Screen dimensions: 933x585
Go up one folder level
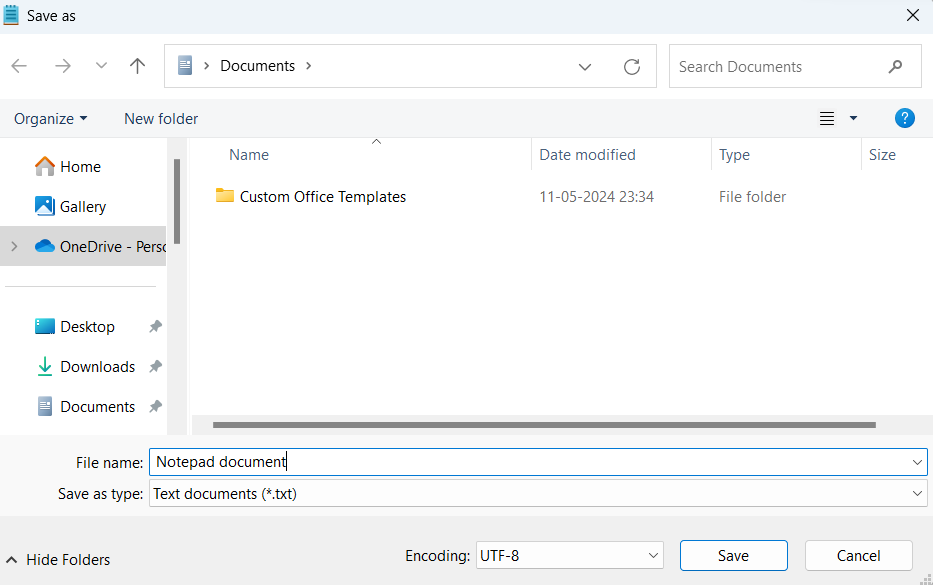[x=138, y=66]
